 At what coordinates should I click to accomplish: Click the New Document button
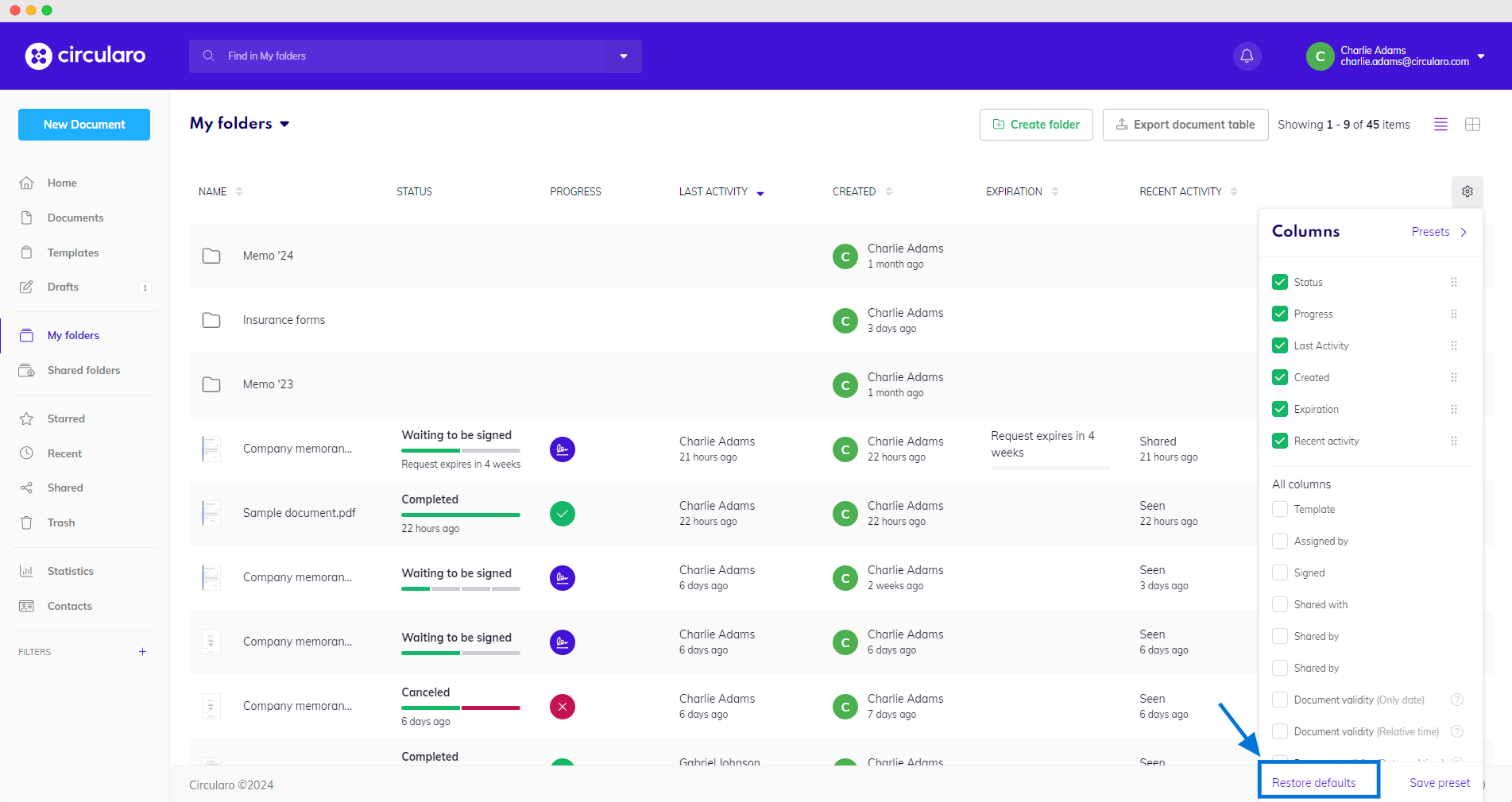[x=84, y=125]
